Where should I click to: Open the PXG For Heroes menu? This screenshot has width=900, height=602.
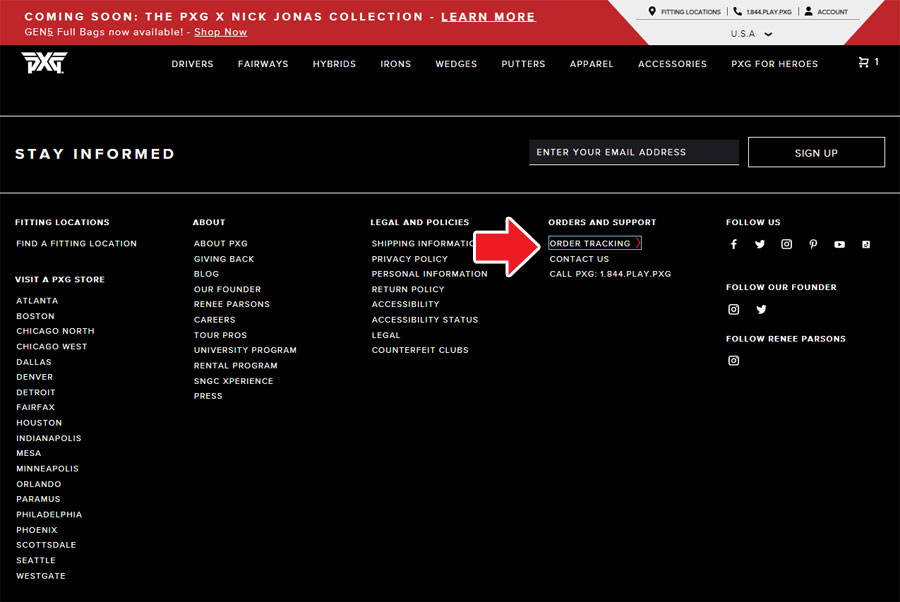click(x=774, y=64)
